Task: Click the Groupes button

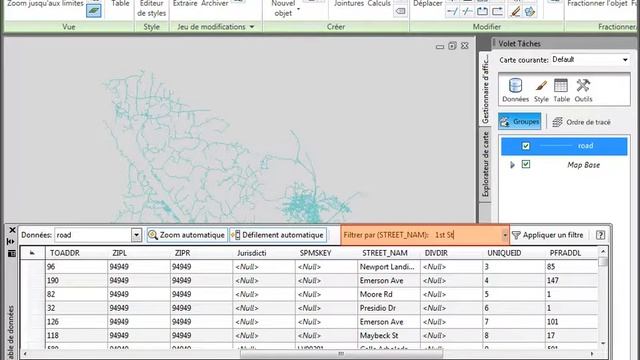Action: pos(520,122)
